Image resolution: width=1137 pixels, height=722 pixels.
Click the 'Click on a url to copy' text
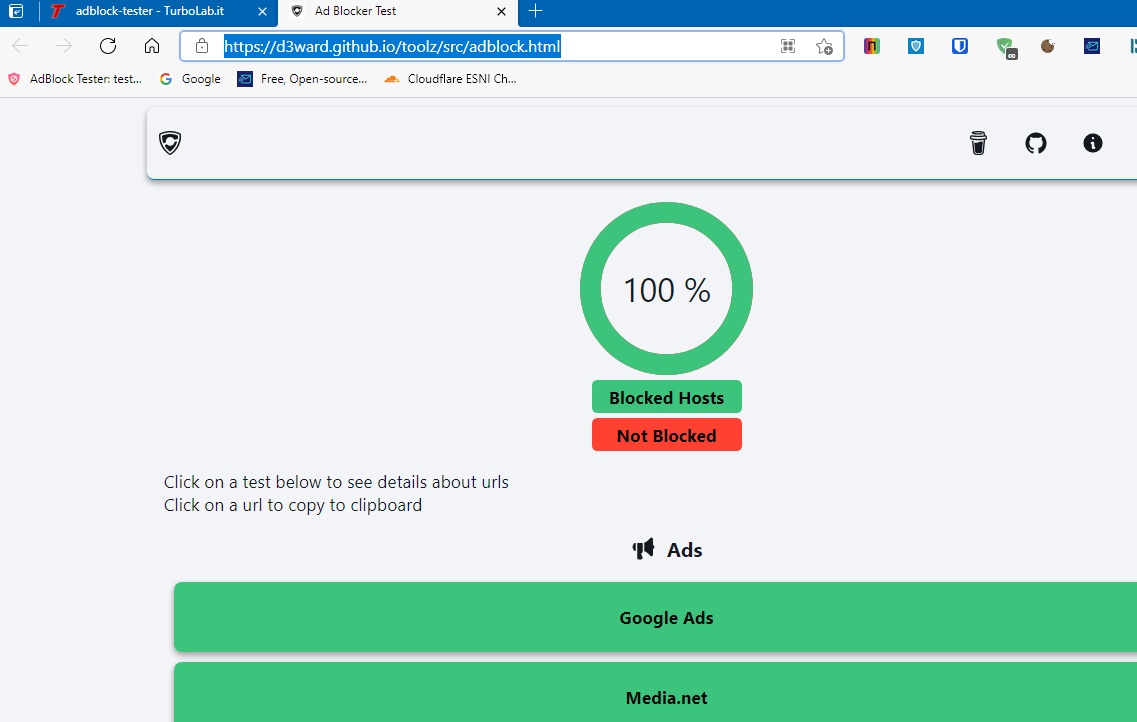click(x=293, y=505)
